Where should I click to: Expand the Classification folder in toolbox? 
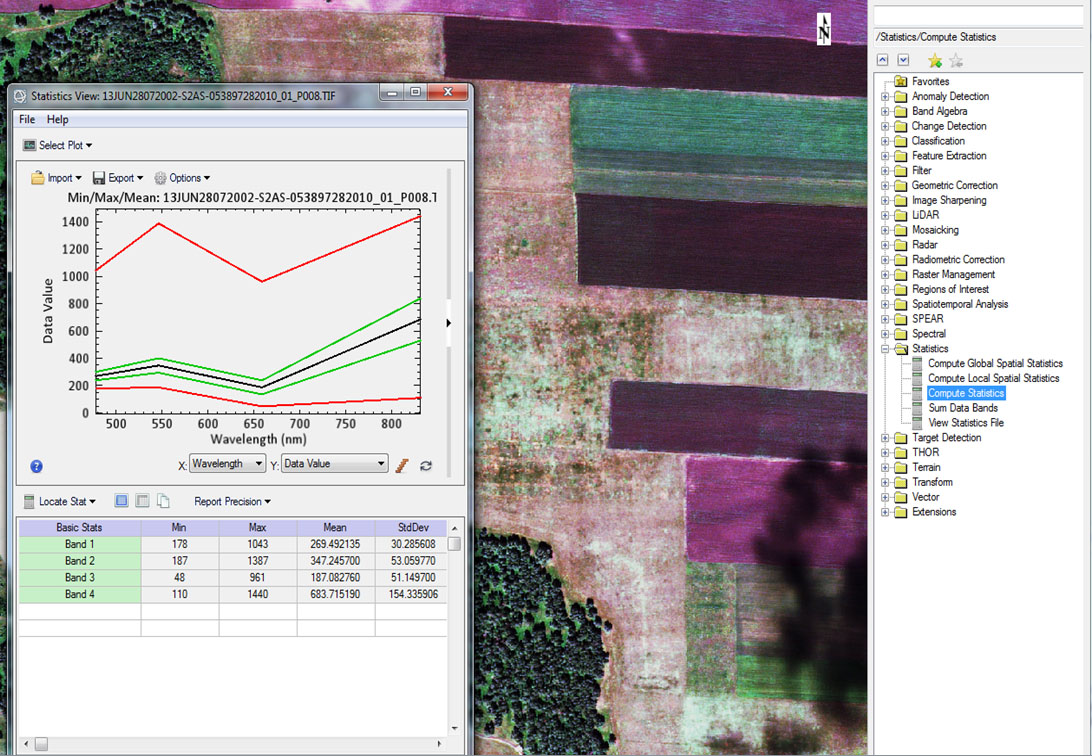(x=885, y=141)
